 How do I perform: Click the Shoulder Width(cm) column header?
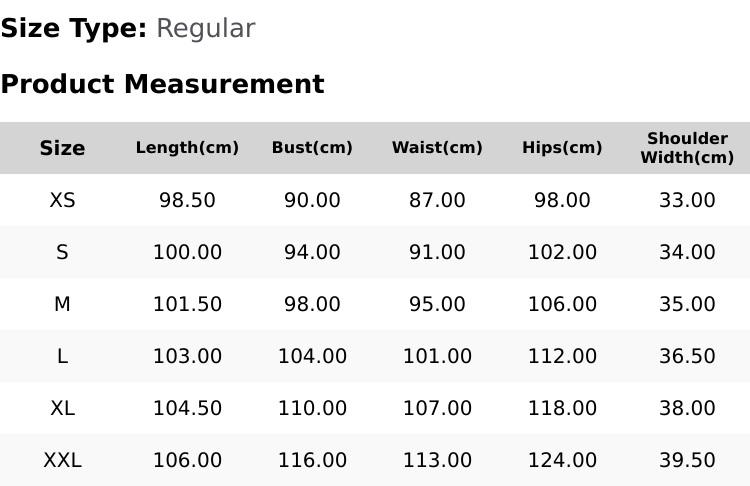(x=687, y=148)
